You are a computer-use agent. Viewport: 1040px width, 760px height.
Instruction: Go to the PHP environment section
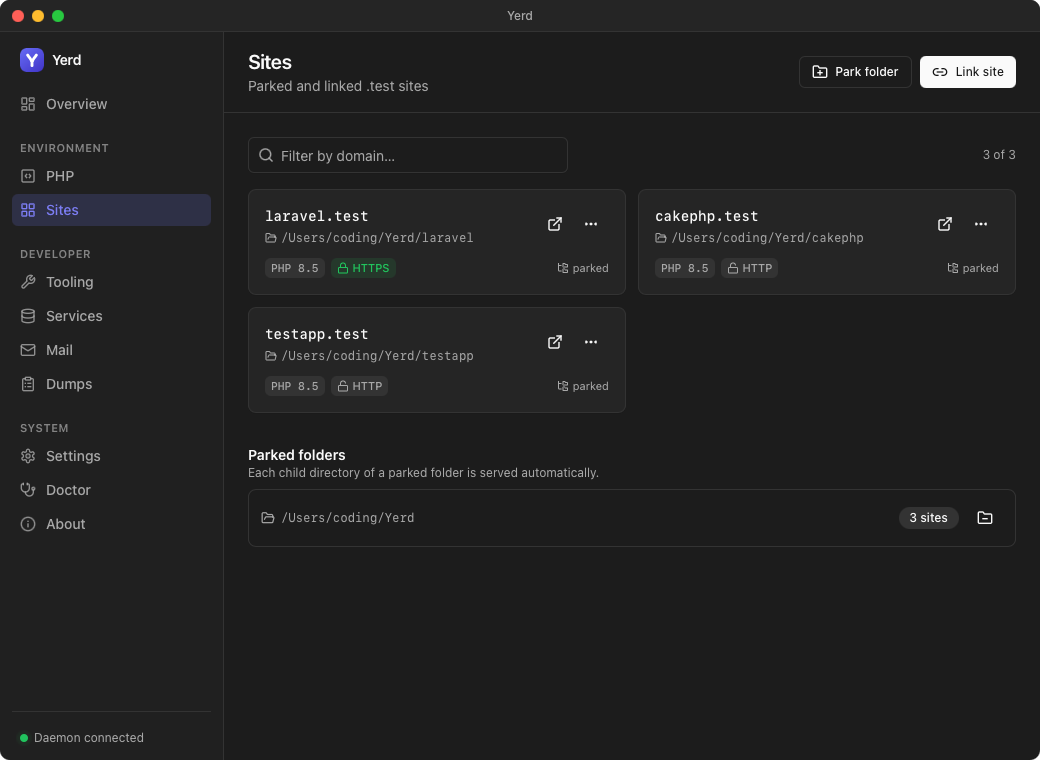pos(111,176)
